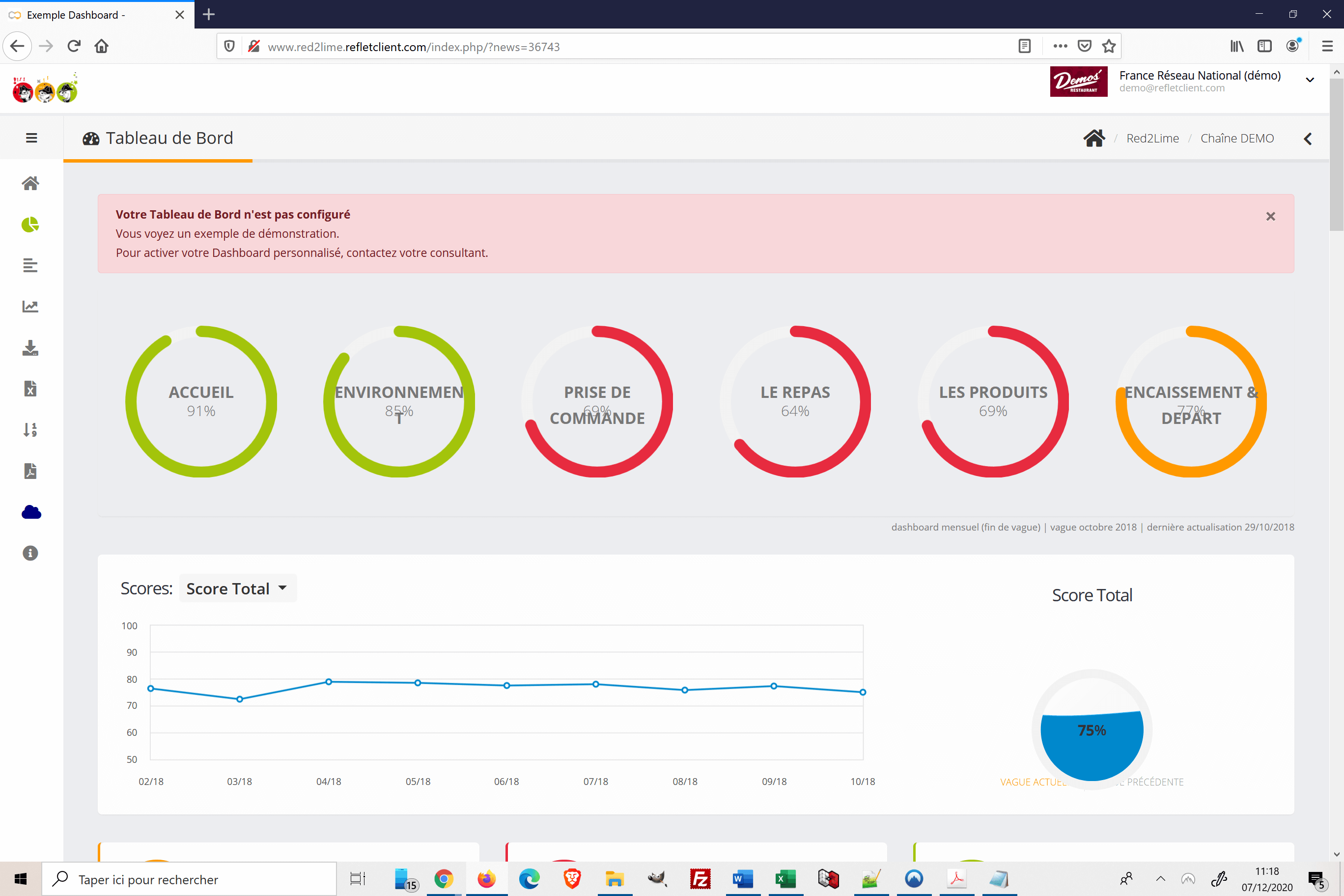This screenshot has height=896, width=1344.
Task: Click the blue cloud sidebar icon
Action: [31, 512]
